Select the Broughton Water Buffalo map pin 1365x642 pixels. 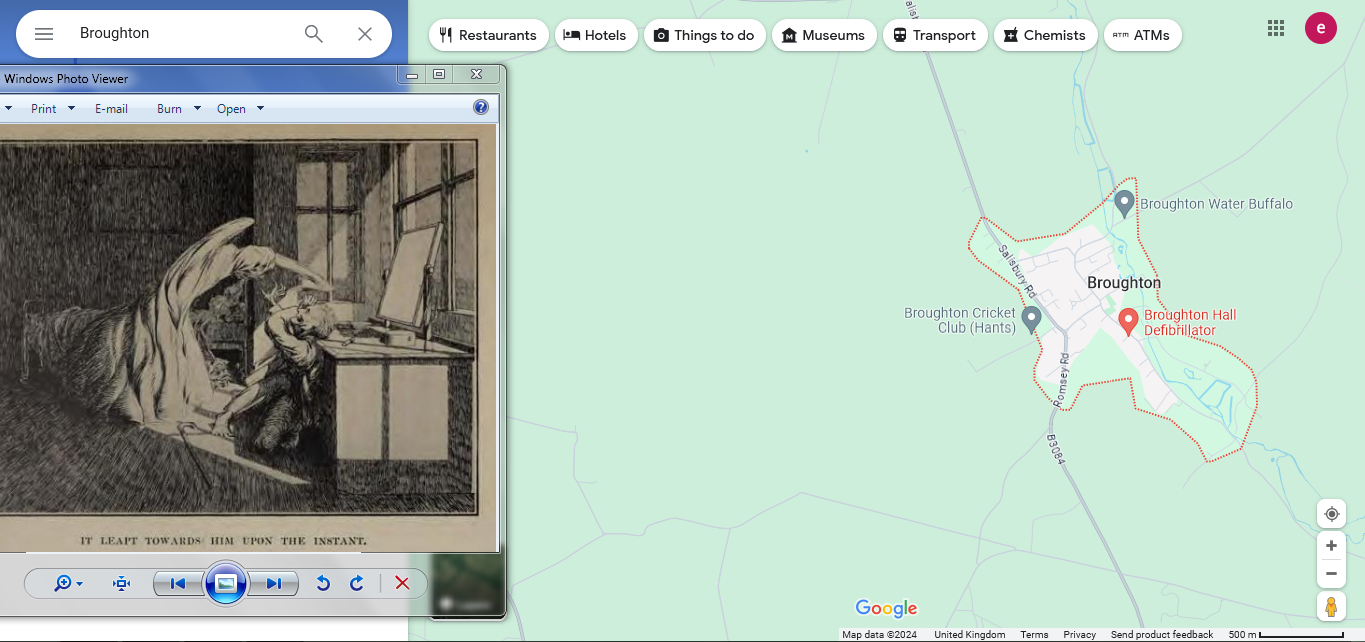(1124, 203)
